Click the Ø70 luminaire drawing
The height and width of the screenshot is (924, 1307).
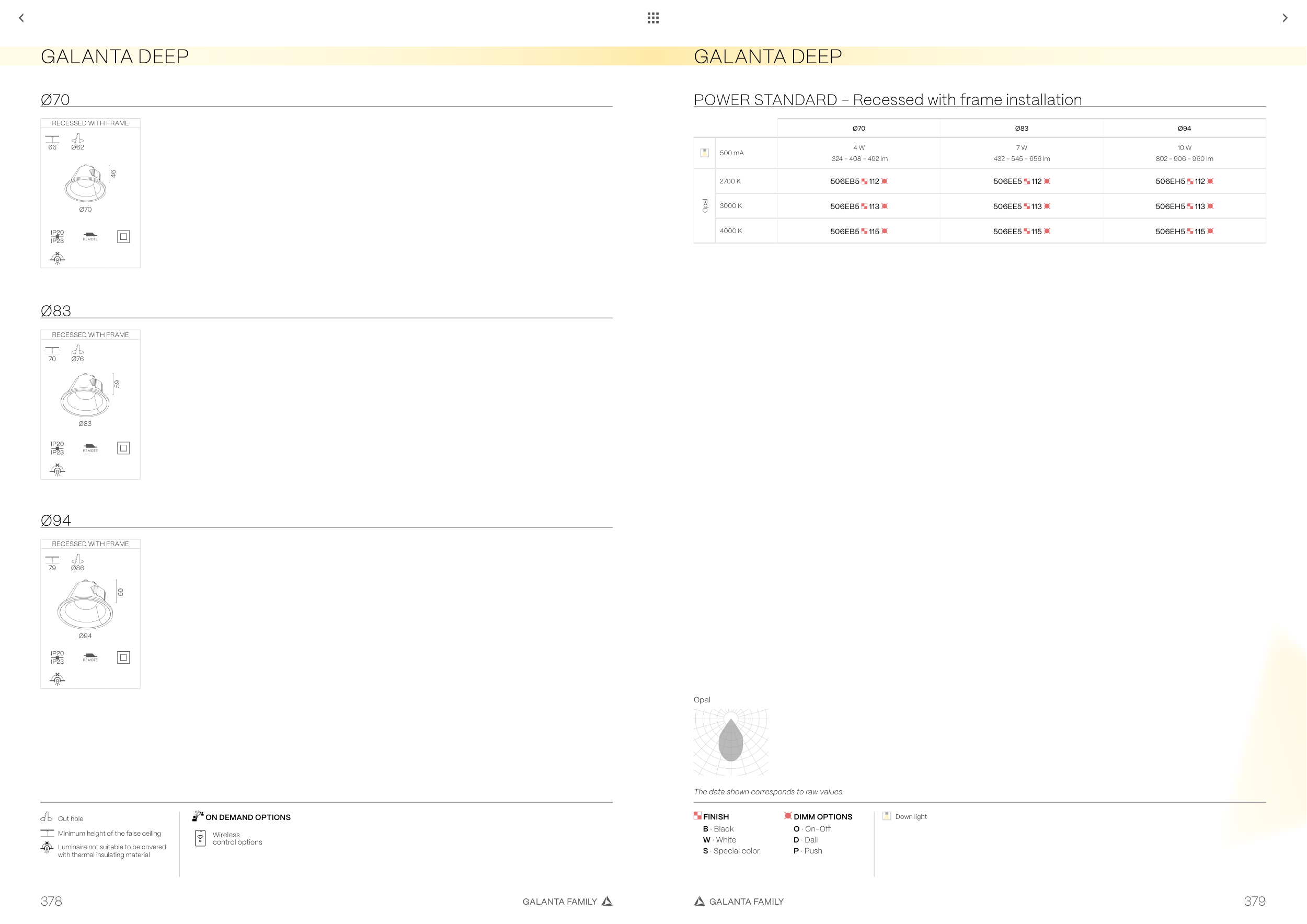point(85,183)
